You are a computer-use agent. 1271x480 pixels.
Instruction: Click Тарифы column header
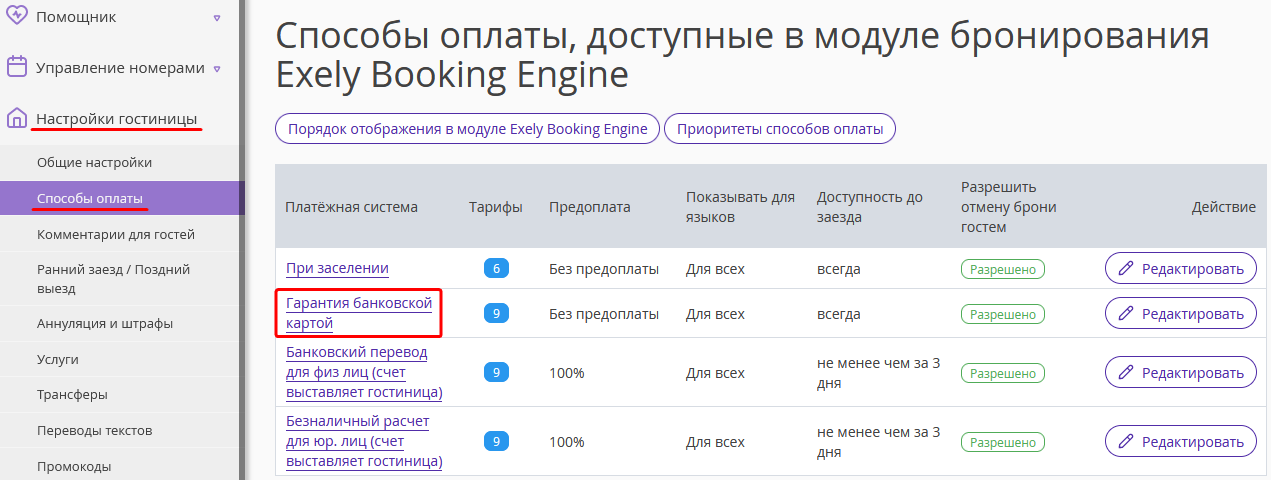pyautogui.click(x=495, y=207)
